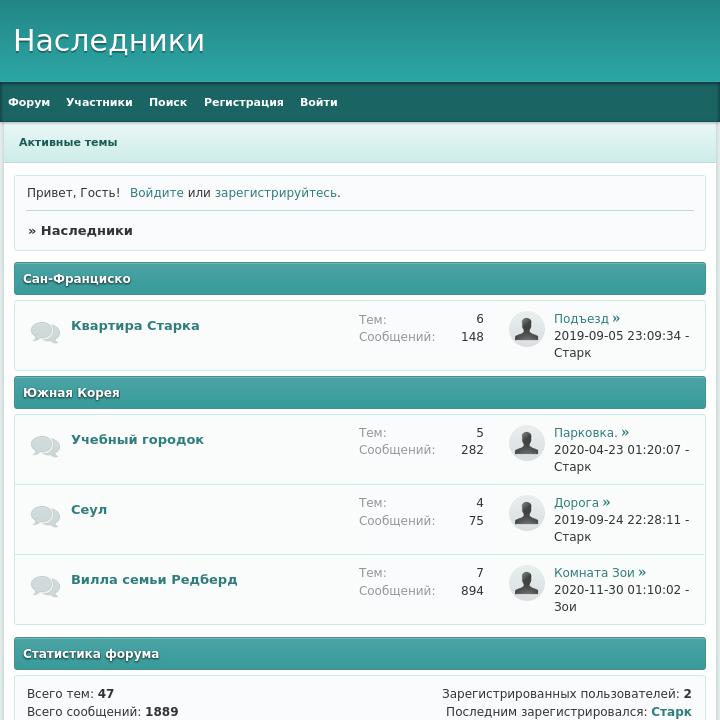Click the speech bubble icon beside Сеул
The height and width of the screenshot is (720, 720).
pos(45,516)
